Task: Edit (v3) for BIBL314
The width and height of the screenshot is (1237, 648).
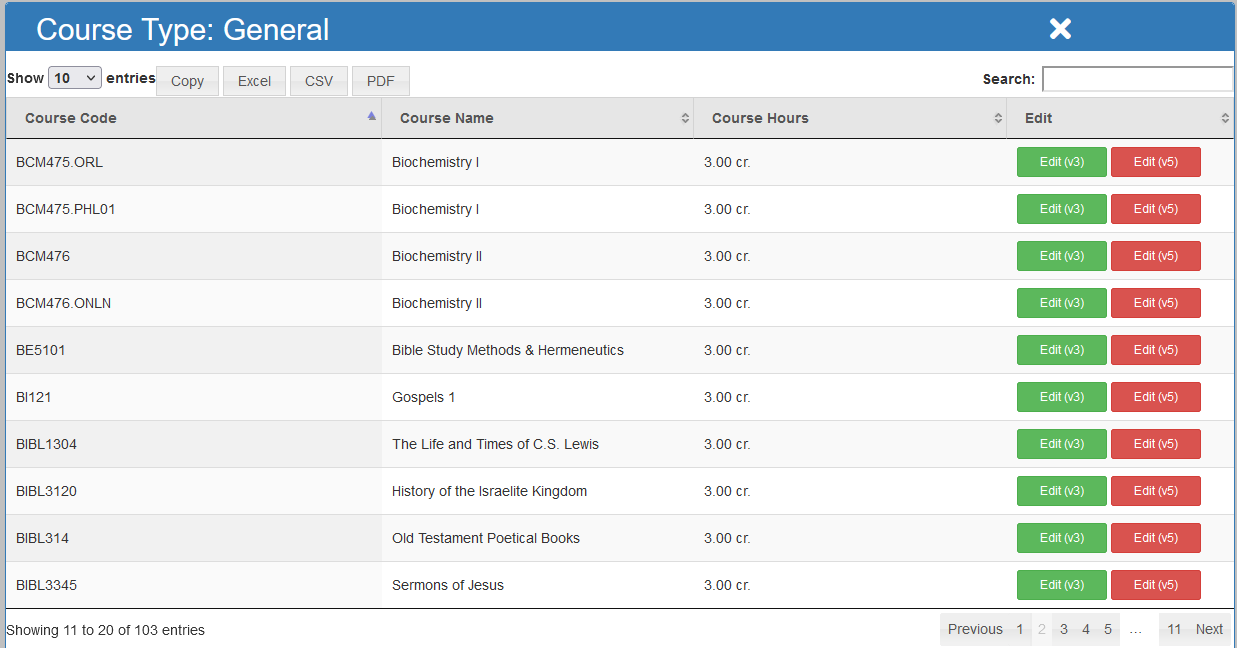Action: [1062, 538]
